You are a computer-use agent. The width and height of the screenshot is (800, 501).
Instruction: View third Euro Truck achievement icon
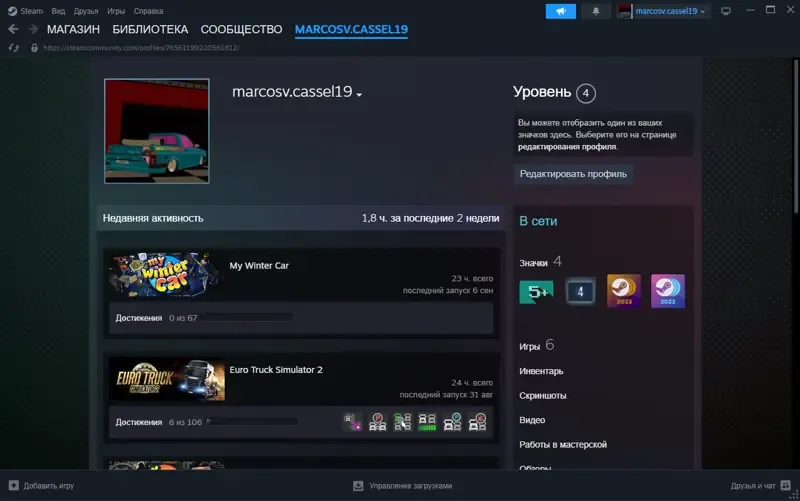(403, 422)
